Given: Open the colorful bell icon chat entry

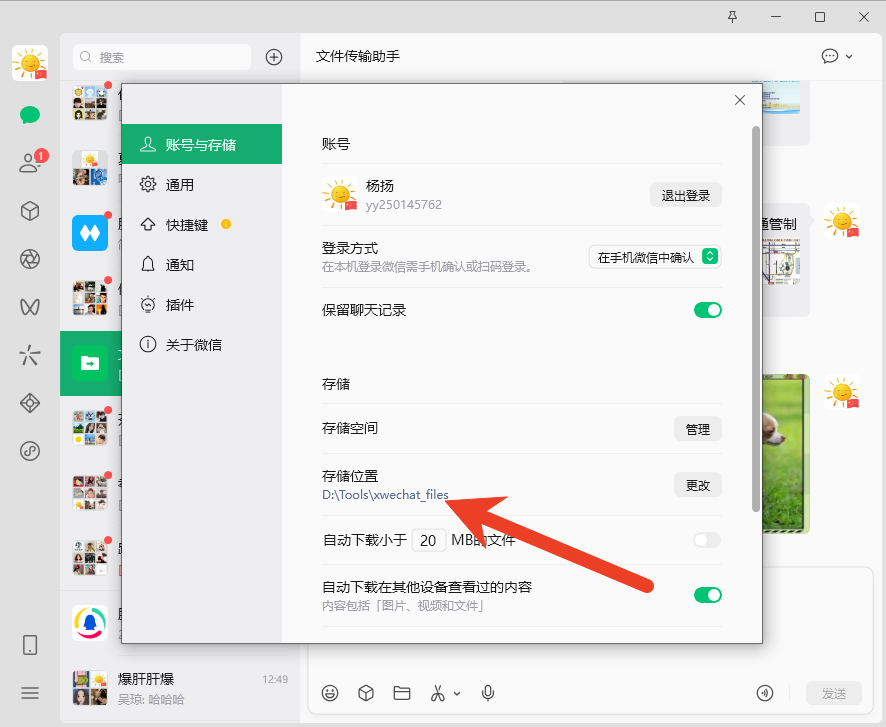Looking at the screenshot, I should pos(90,622).
